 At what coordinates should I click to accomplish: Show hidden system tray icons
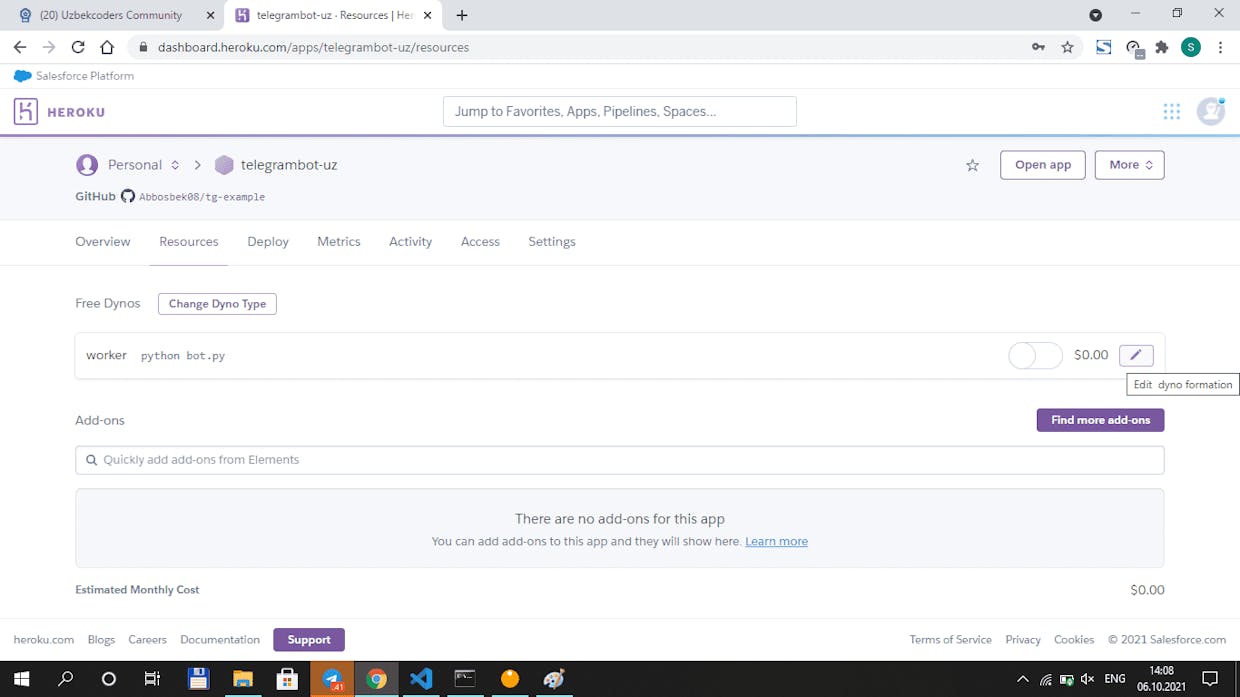tap(1022, 679)
